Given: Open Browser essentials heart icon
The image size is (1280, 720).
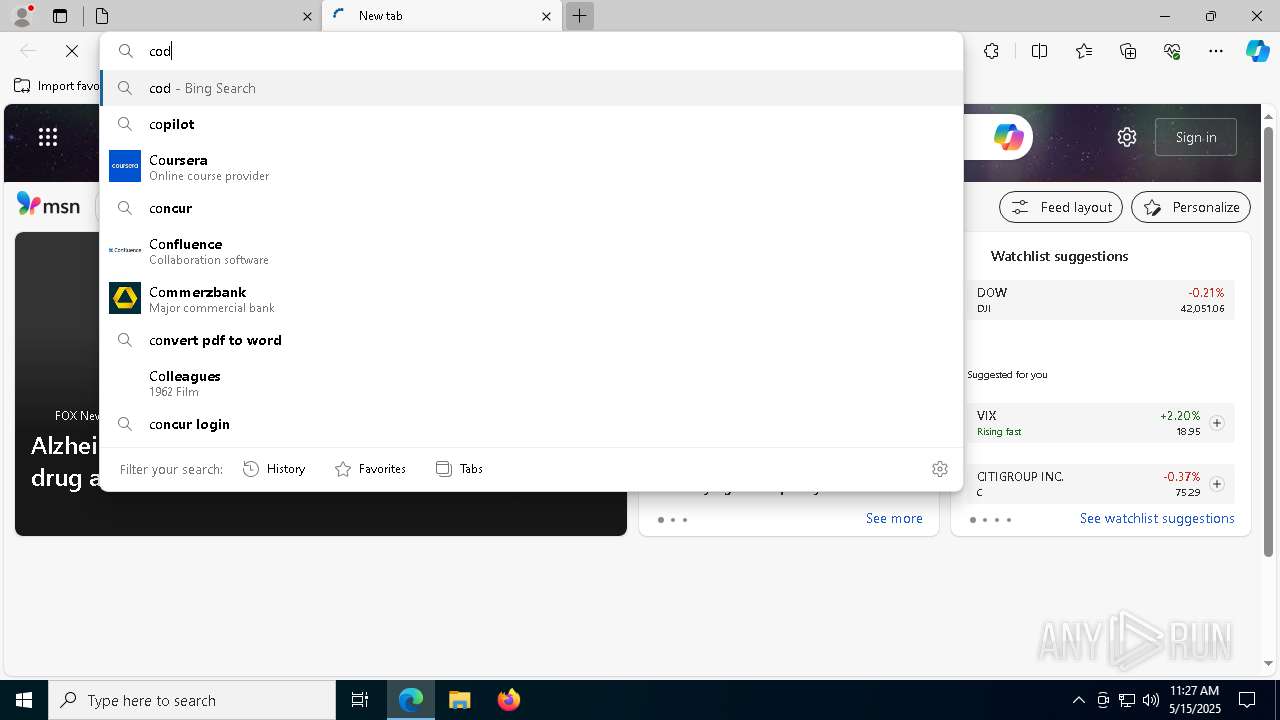Looking at the screenshot, I should pyautogui.click(x=1172, y=51).
